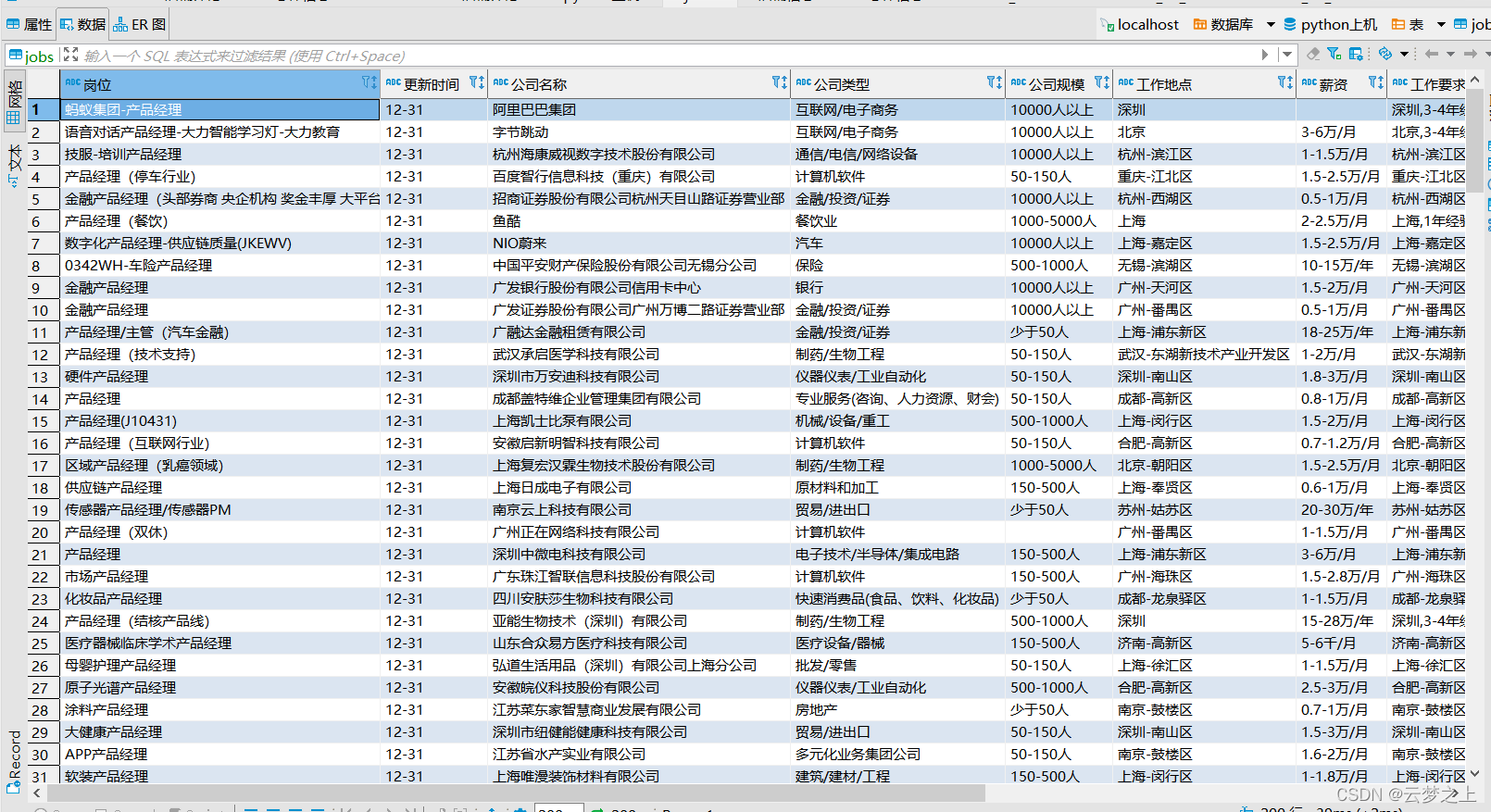Open the back history dropdown arrow
Image resolution: width=1491 pixels, height=812 pixels.
pos(1450,55)
